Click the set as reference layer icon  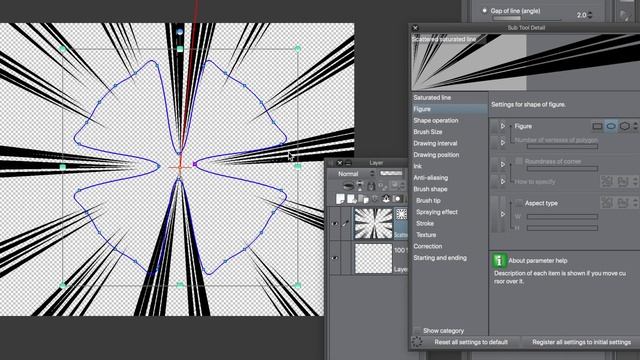360,186
